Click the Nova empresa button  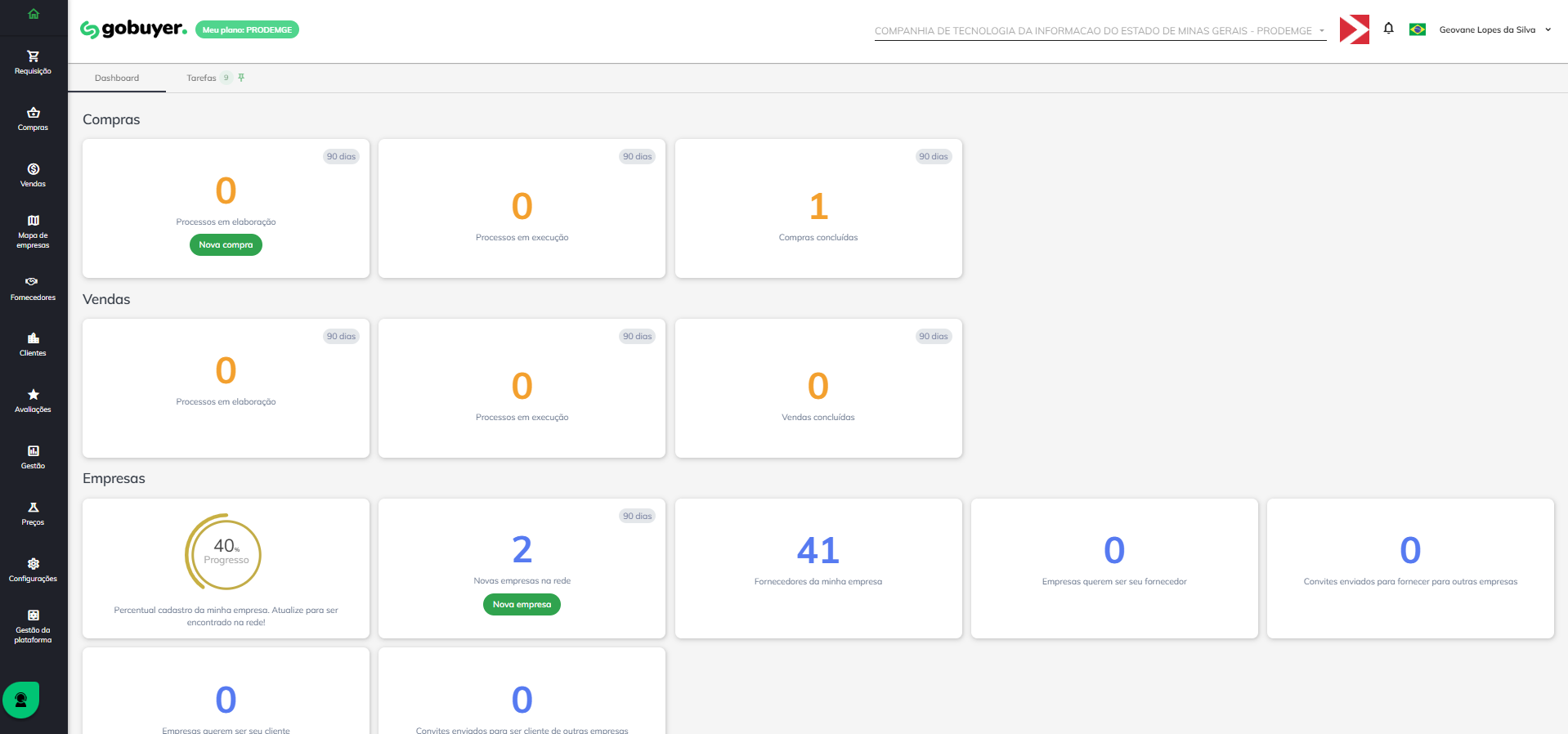point(522,605)
